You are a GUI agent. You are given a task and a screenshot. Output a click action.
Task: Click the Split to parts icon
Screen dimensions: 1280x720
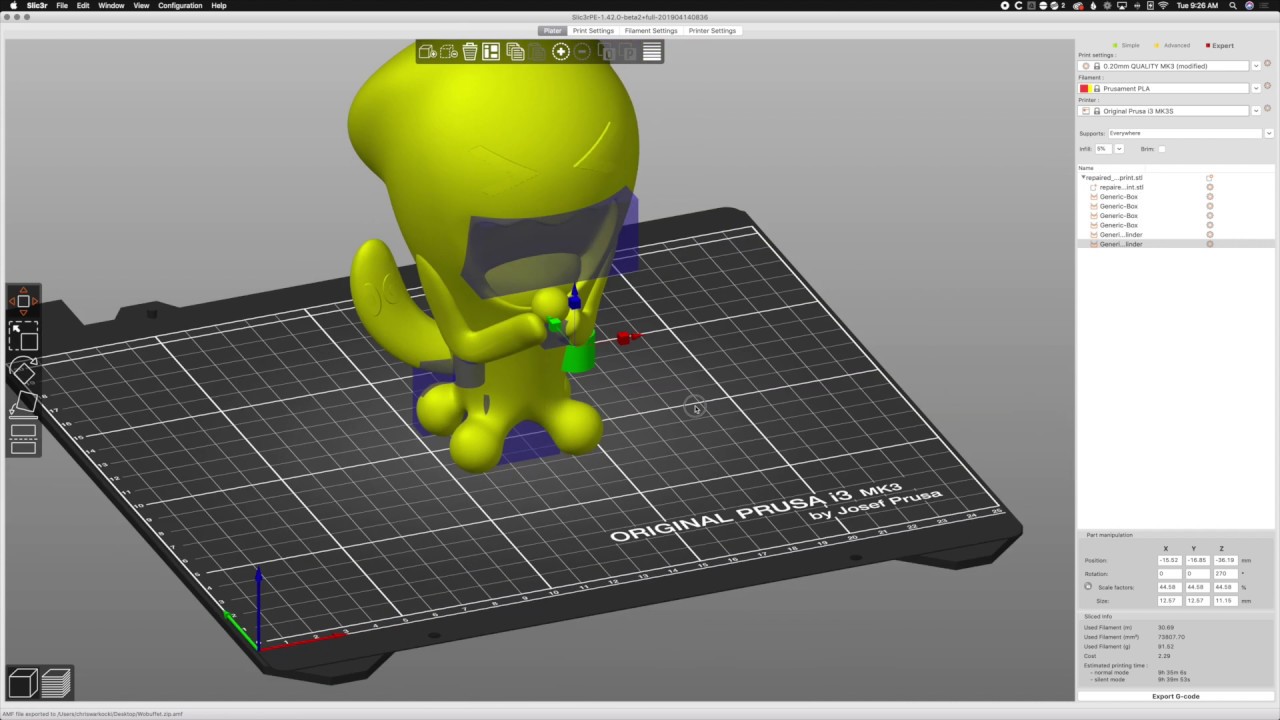click(x=629, y=51)
